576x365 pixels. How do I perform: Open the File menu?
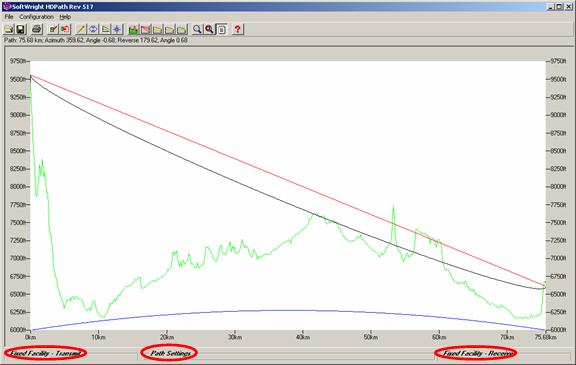tap(9, 17)
